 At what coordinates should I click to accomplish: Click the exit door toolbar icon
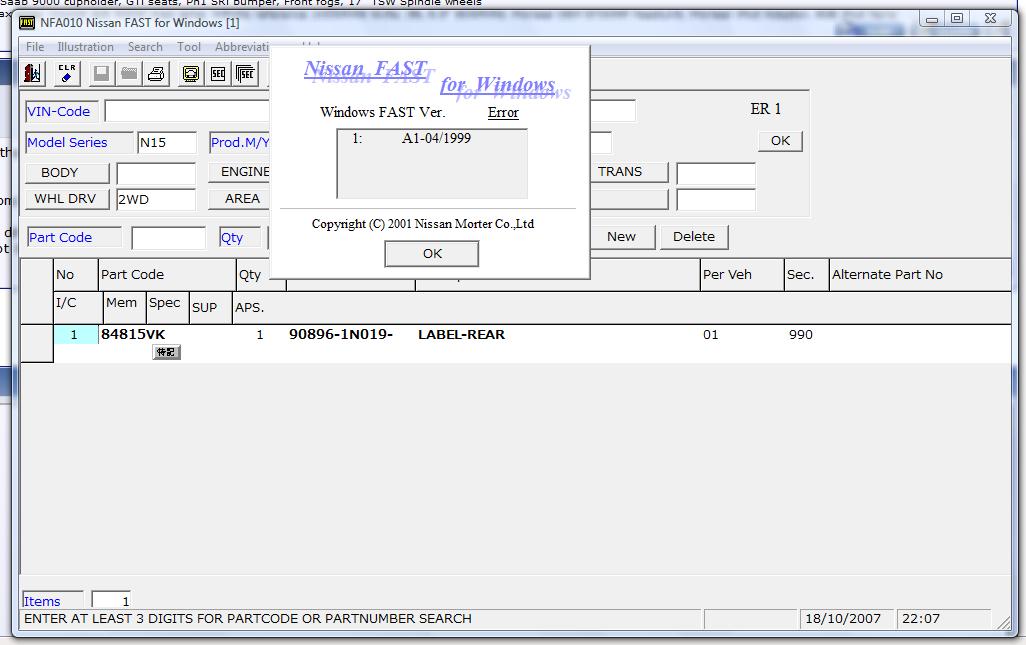point(34,73)
